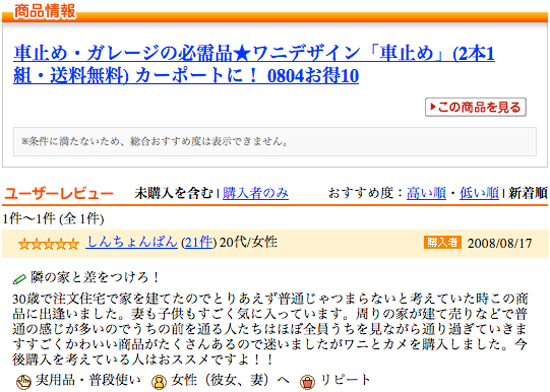The height and width of the screenshot is (392, 550).
Task: Click the おすすめ度： sort label
Action: coord(366,193)
